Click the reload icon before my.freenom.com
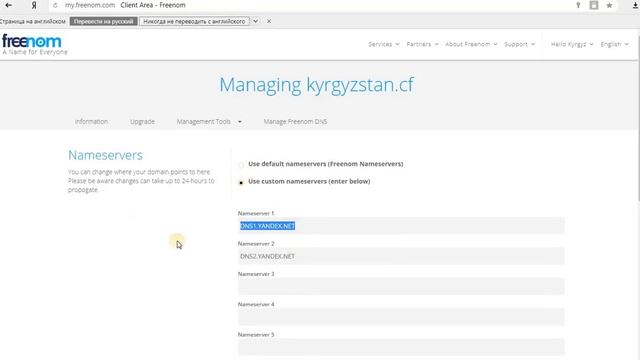 (56, 5)
